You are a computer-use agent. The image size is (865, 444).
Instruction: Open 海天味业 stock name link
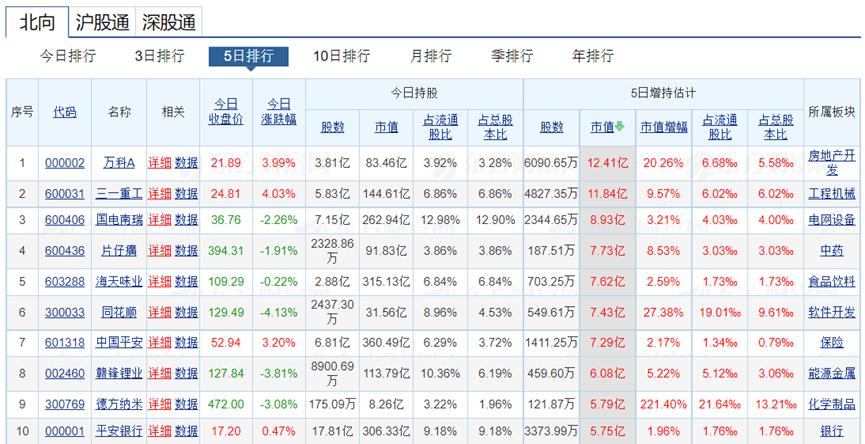click(x=119, y=281)
